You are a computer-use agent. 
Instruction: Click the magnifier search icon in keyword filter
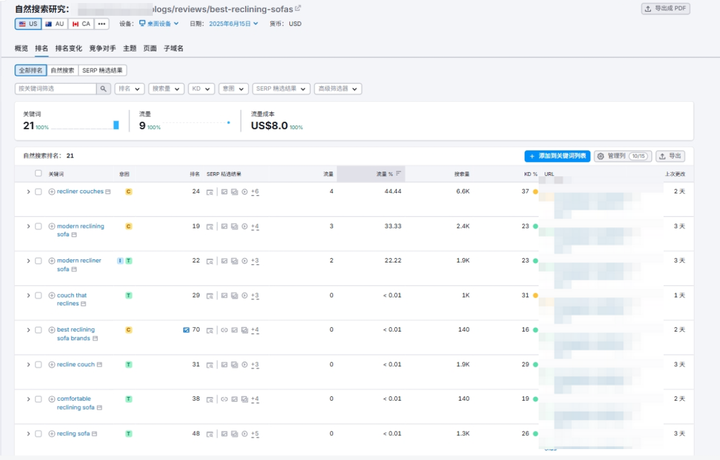(x=103, y=89)
